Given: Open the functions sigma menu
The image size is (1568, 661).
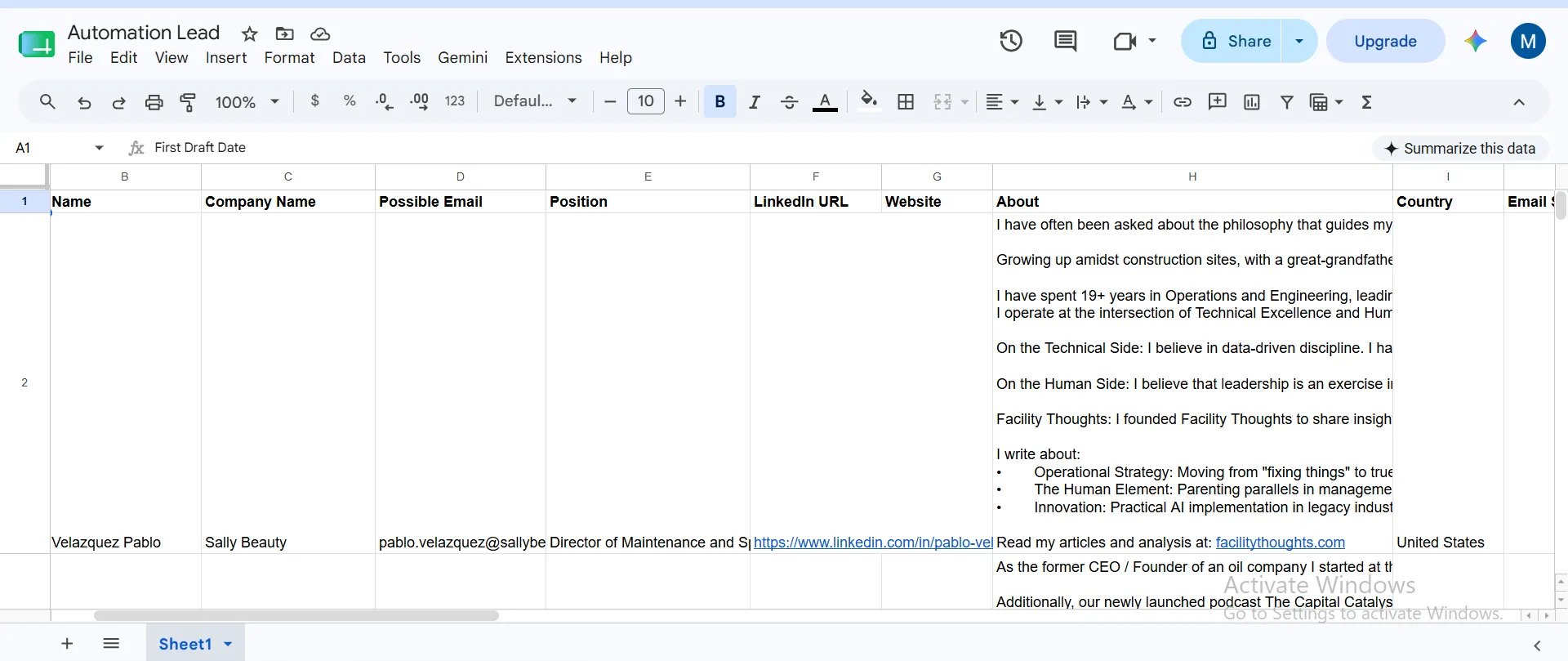Looking at the screenshot, I should pos(1367,101).
